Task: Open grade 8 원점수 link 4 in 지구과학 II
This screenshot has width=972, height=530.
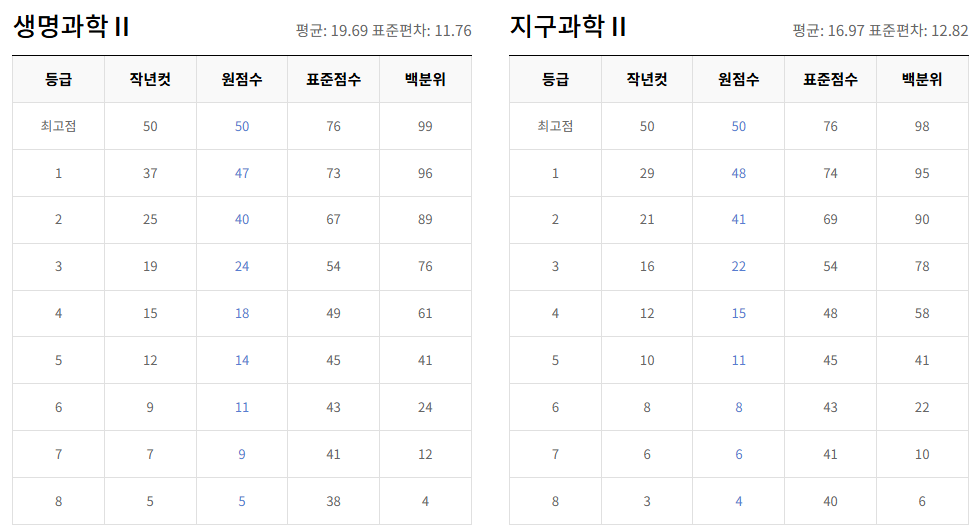Action: 739,501
